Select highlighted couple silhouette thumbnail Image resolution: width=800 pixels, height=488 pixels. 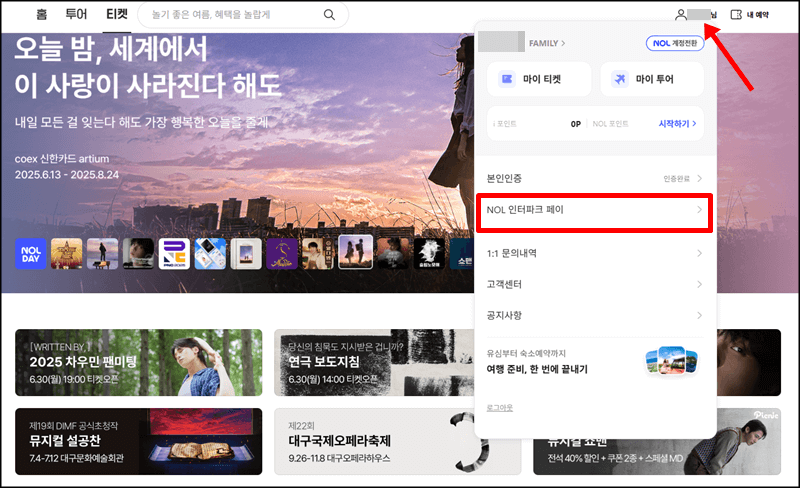pyautogui.click(x=356, y=252)
